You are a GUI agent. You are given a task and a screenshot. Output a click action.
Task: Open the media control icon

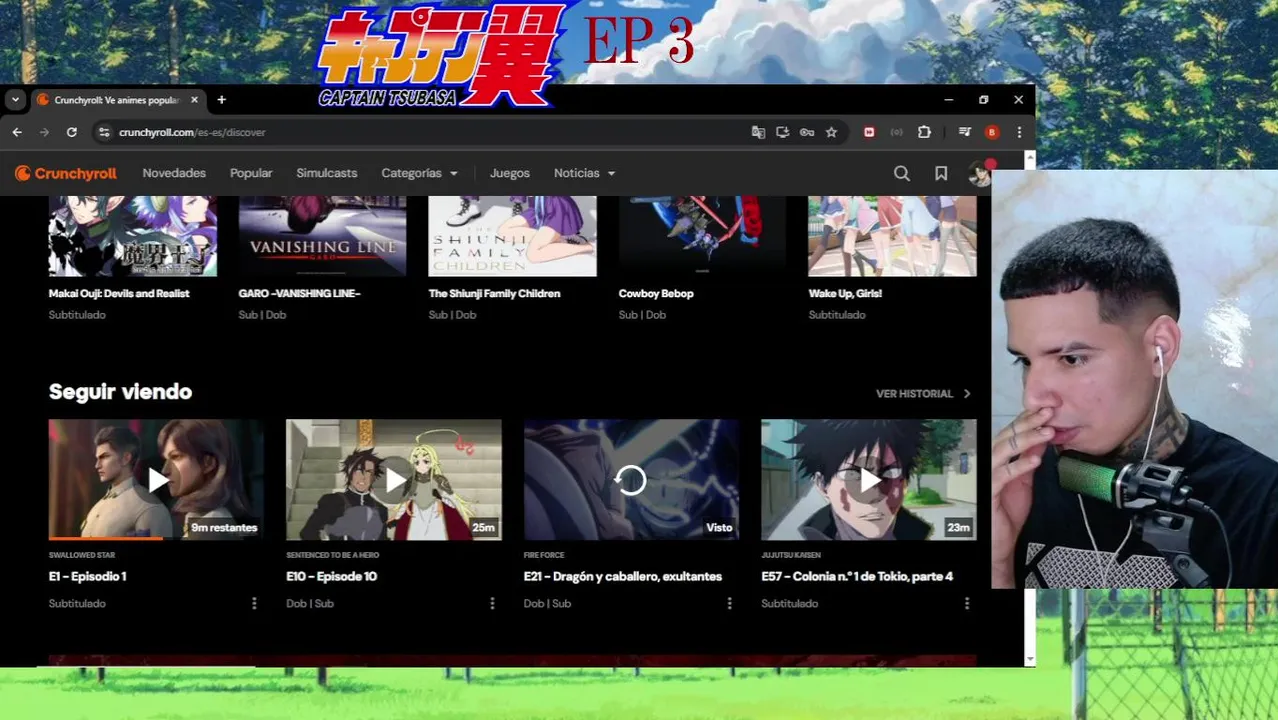(x=964, y=132)
